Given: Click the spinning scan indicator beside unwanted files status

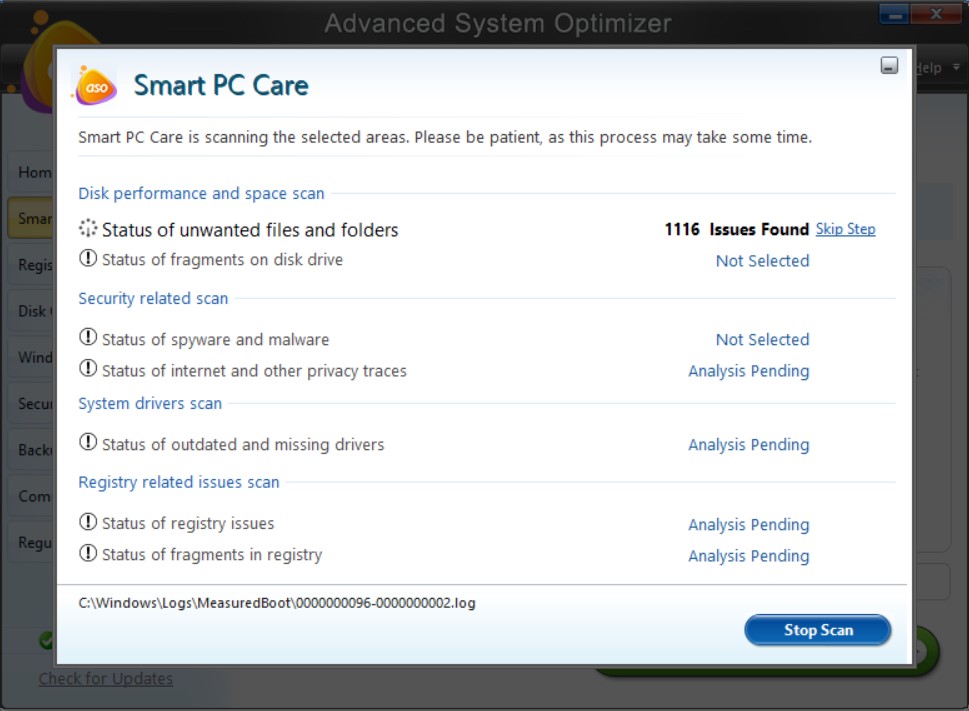Looking at the screenshot, I should pos(87,228).
